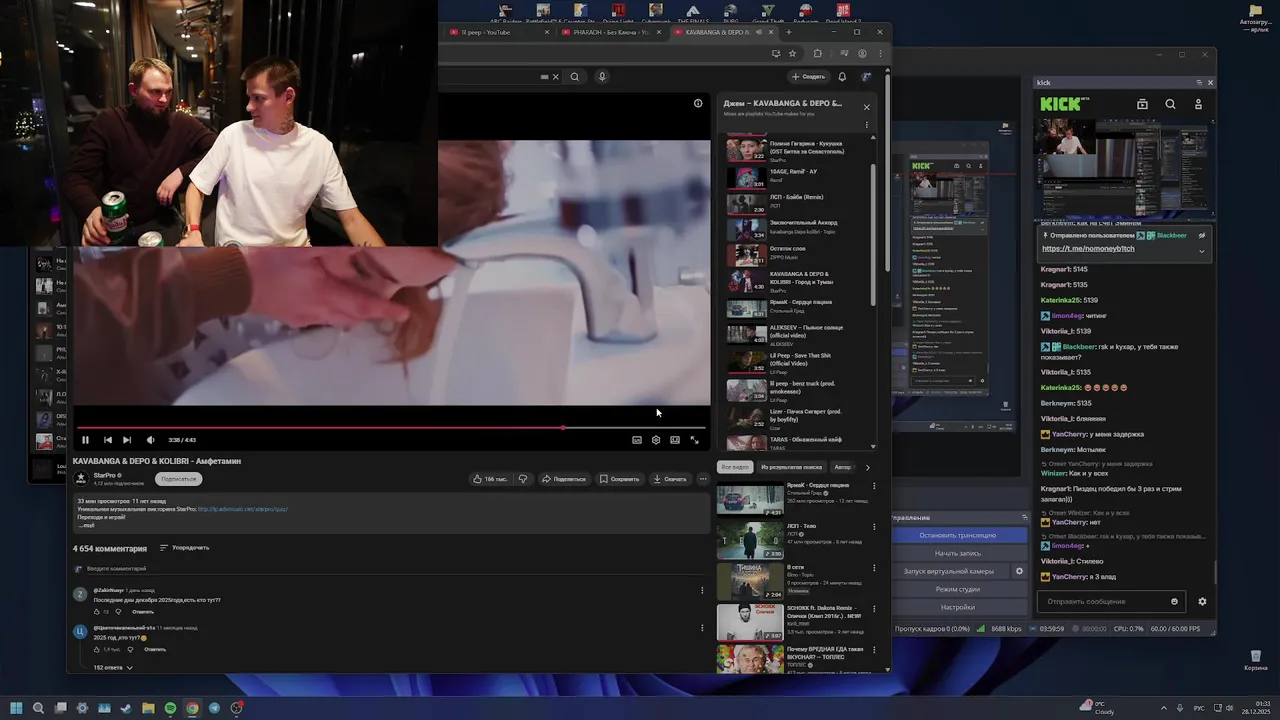Viewport: 1280px width, 720px height.
Task: Open the StarPro channel avatar
Action: click(81, 479)
